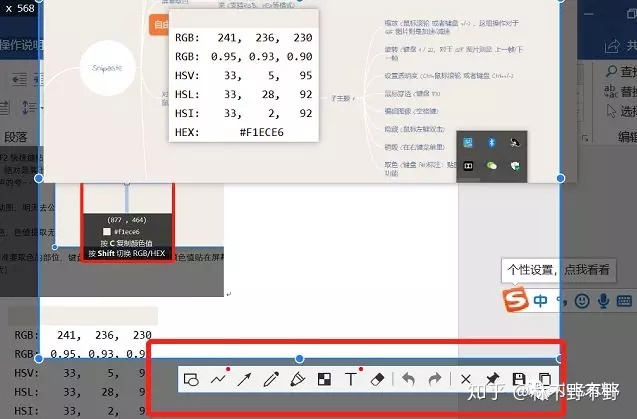
Task: Click "RGB: 241, 236, 230" in lower-left pasted image
Action: (83, 335)
